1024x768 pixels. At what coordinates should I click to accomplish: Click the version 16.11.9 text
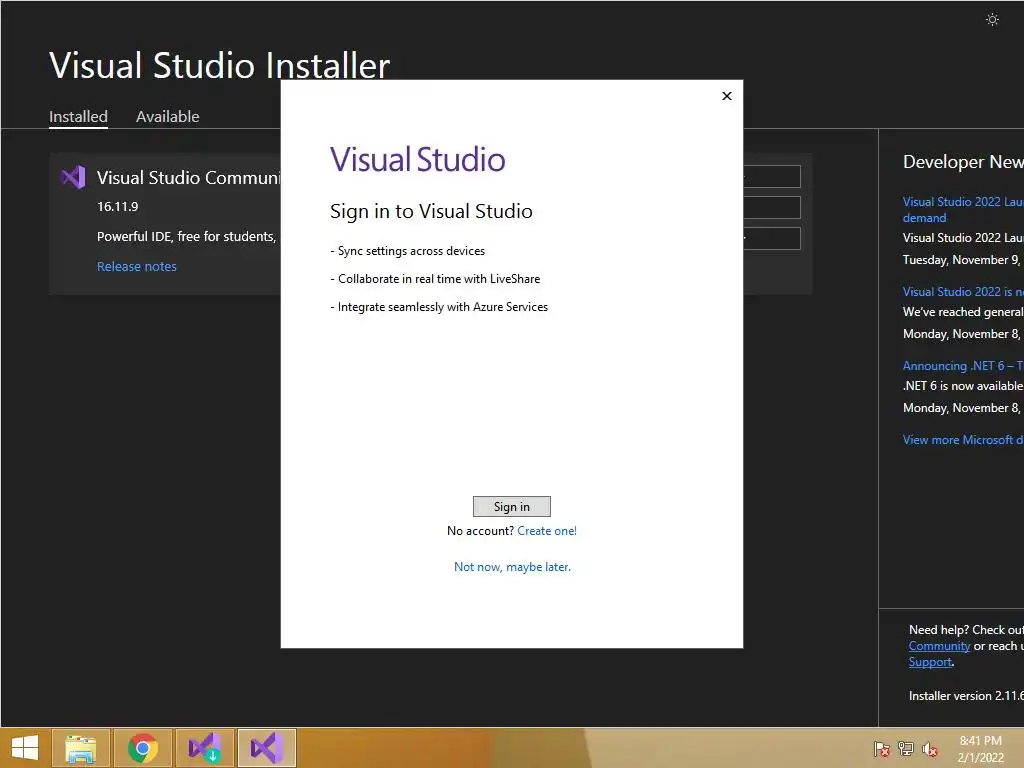[x=118, y=206]
